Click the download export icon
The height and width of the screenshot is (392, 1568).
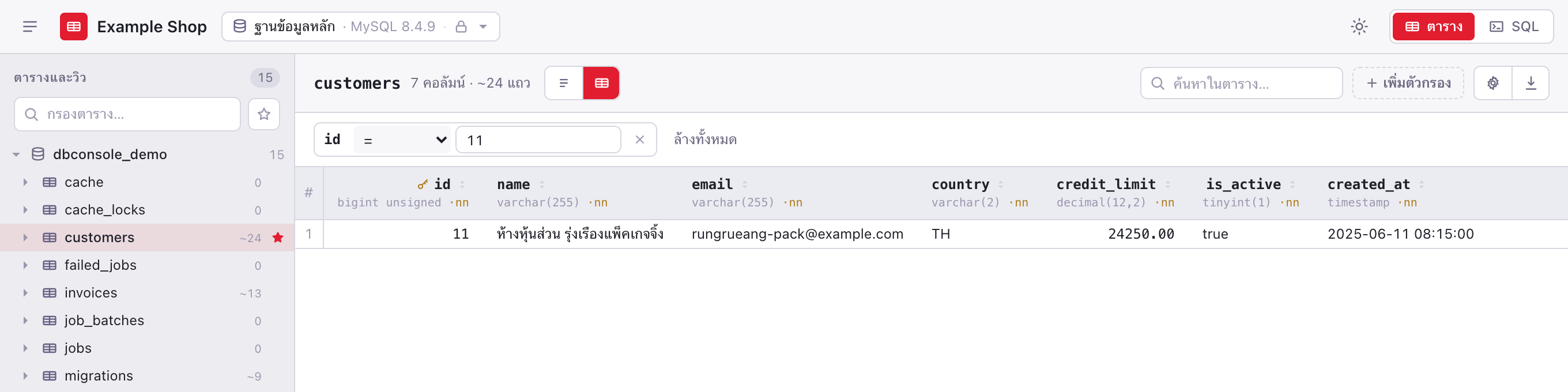pyautogui.click(x=1531, y=84)
